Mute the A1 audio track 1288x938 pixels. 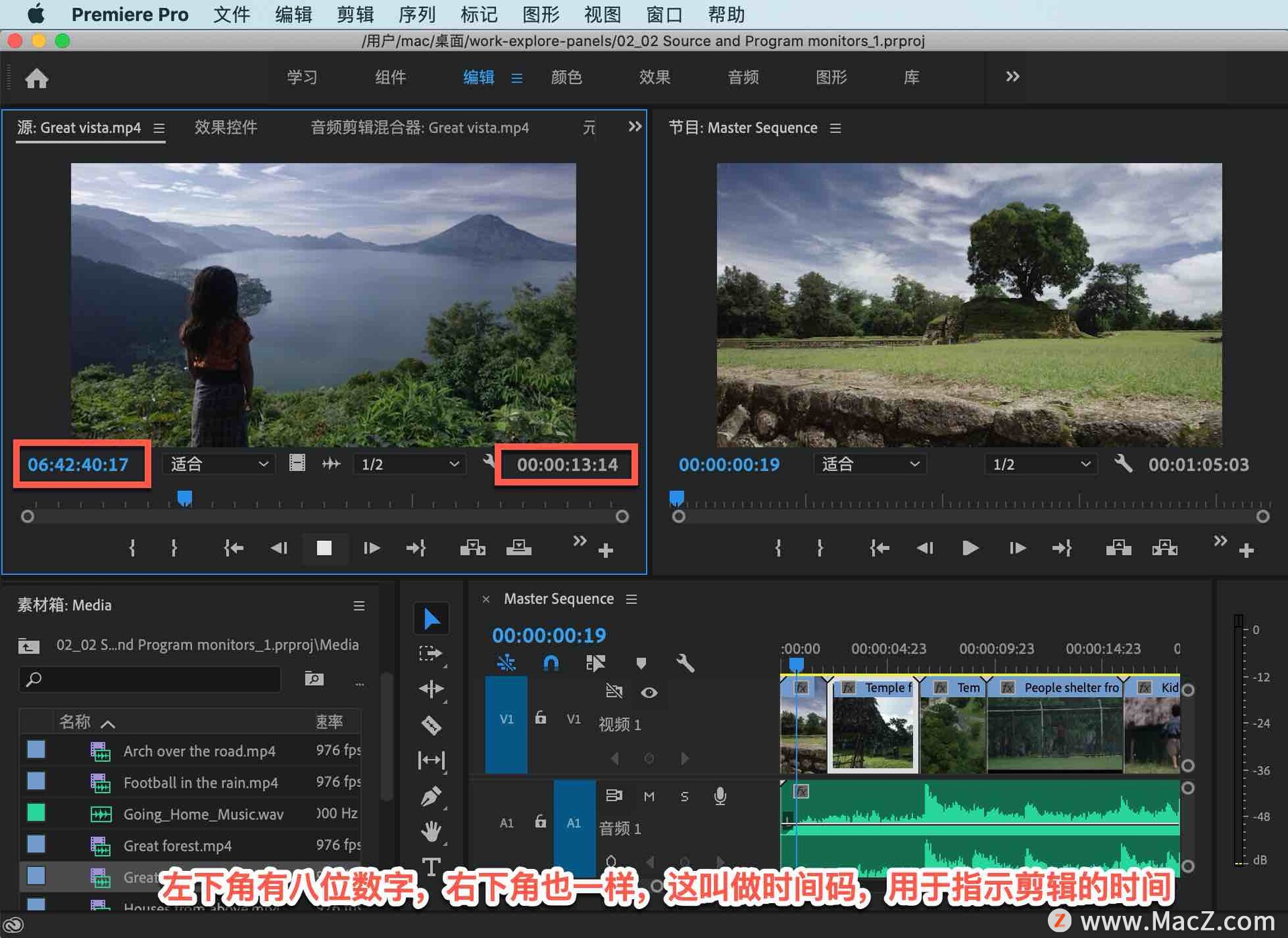click(649, 796)
